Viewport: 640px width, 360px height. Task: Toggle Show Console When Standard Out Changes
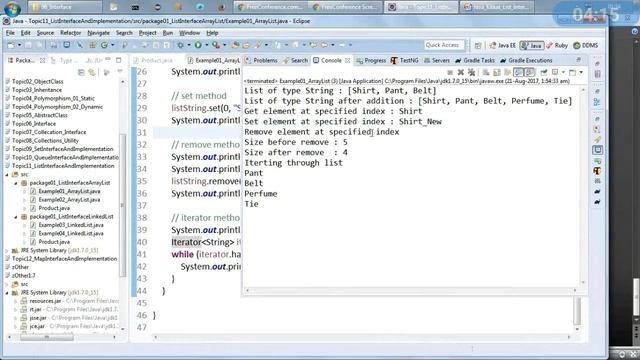pyautogui.click(x=518, y=72)
